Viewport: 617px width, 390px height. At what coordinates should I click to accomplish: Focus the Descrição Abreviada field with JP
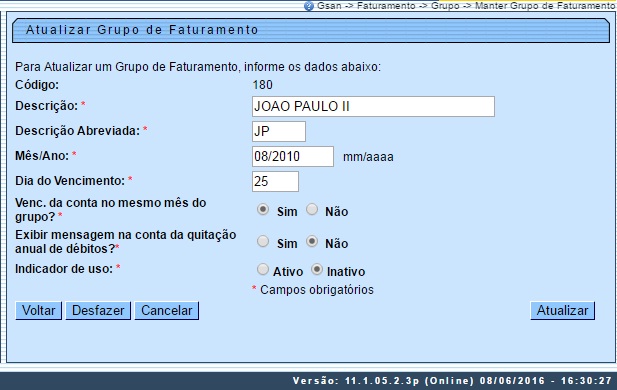(279, 131)
